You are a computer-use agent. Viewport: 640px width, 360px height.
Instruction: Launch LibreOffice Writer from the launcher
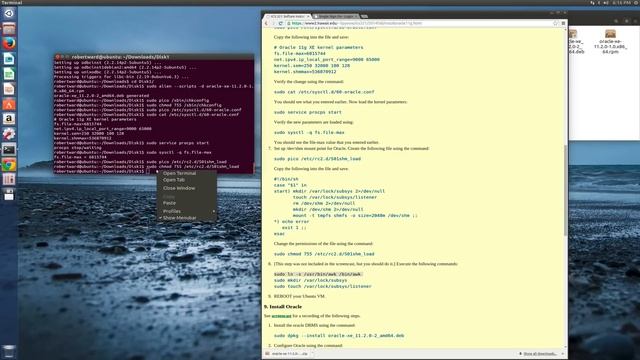(9, 59)
